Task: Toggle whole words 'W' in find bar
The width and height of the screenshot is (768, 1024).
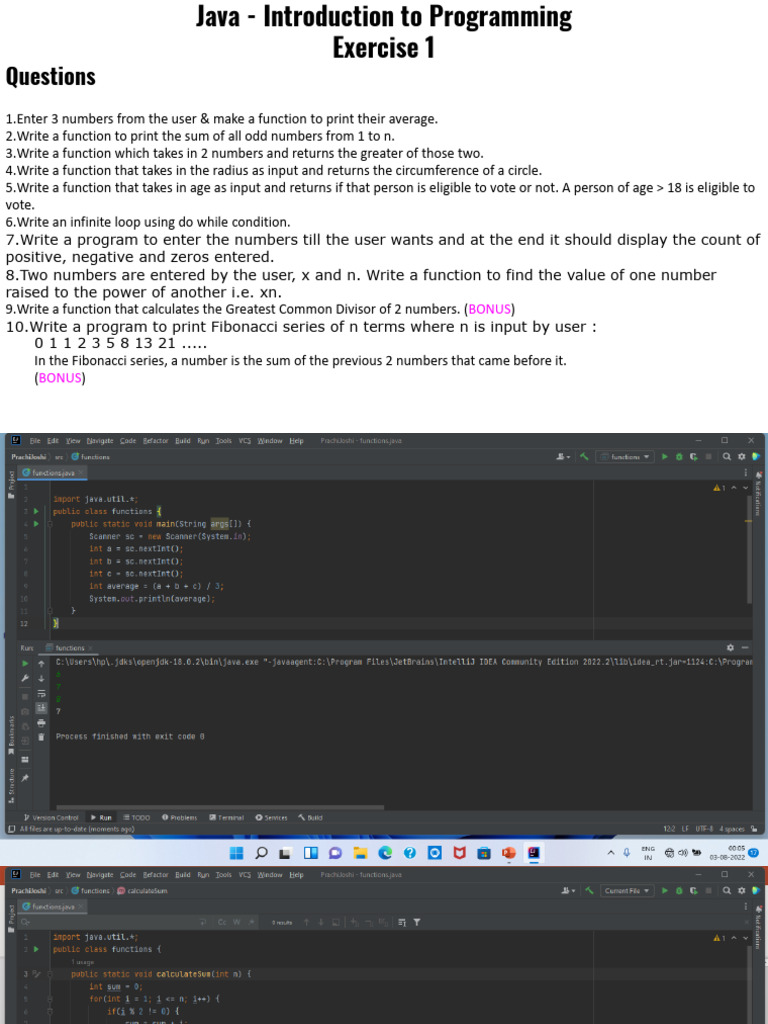Action: (x=236, y=922)
